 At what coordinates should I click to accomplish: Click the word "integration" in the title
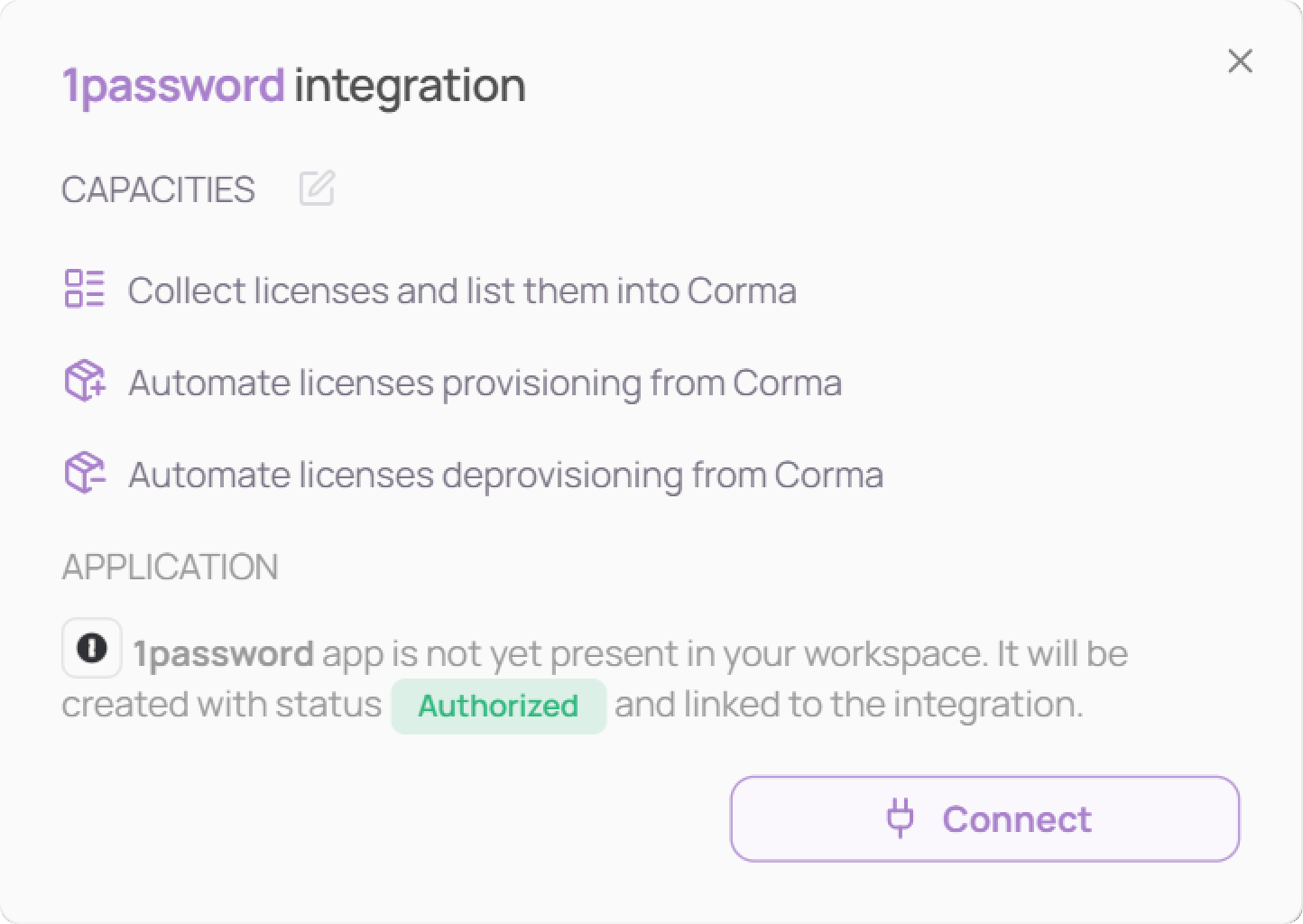click(410, 86)
